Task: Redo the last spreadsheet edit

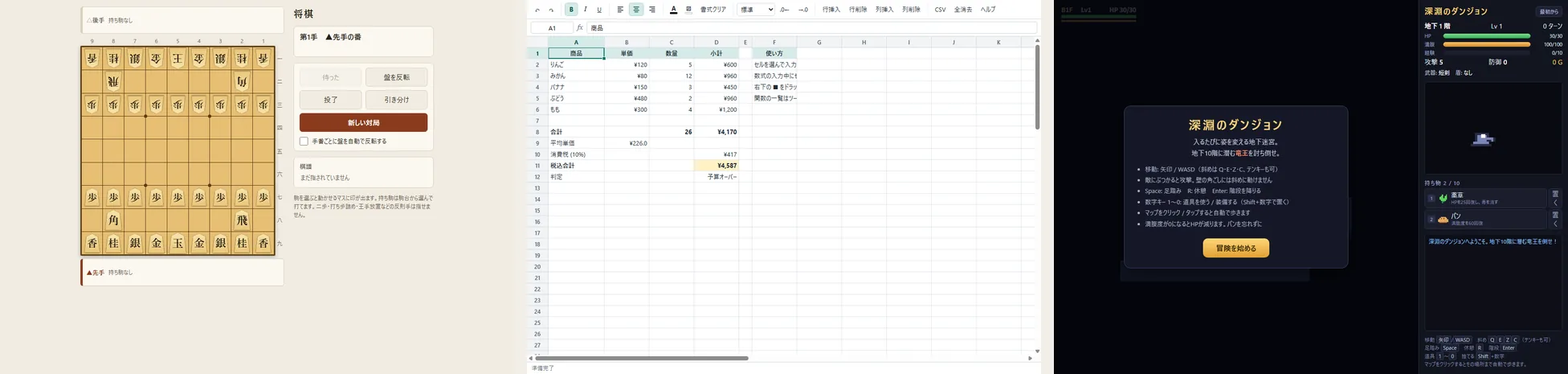Action: [551, 10]
